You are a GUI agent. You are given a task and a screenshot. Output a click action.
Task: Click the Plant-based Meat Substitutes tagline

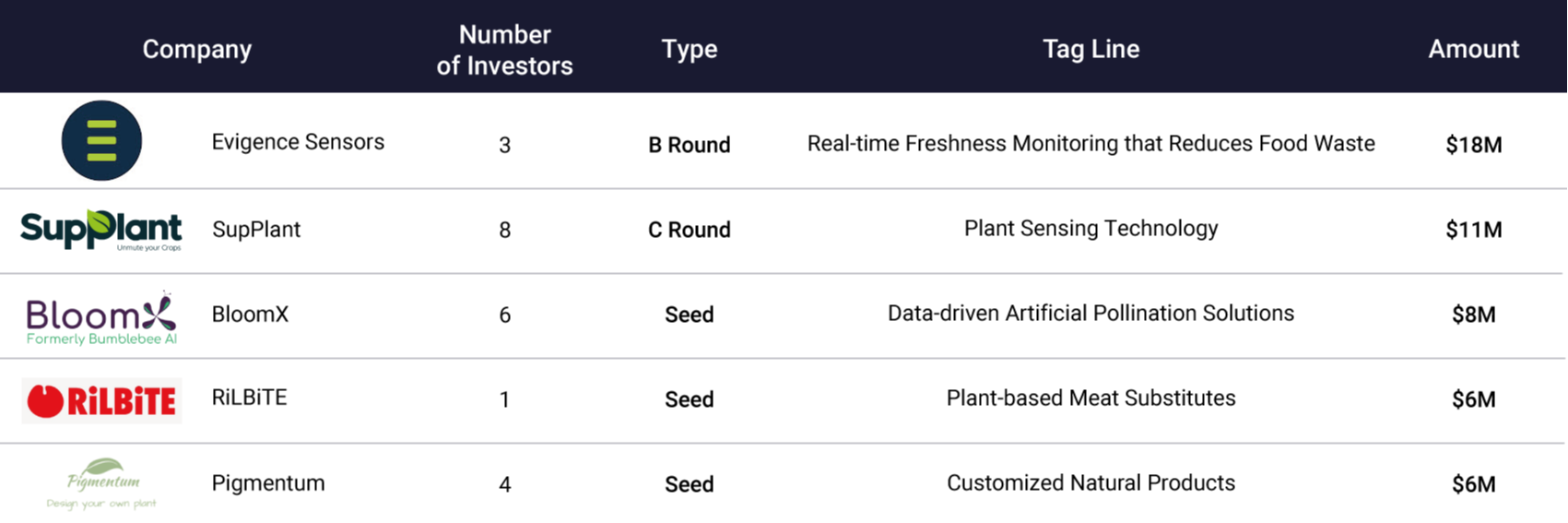pos(1091,398)
